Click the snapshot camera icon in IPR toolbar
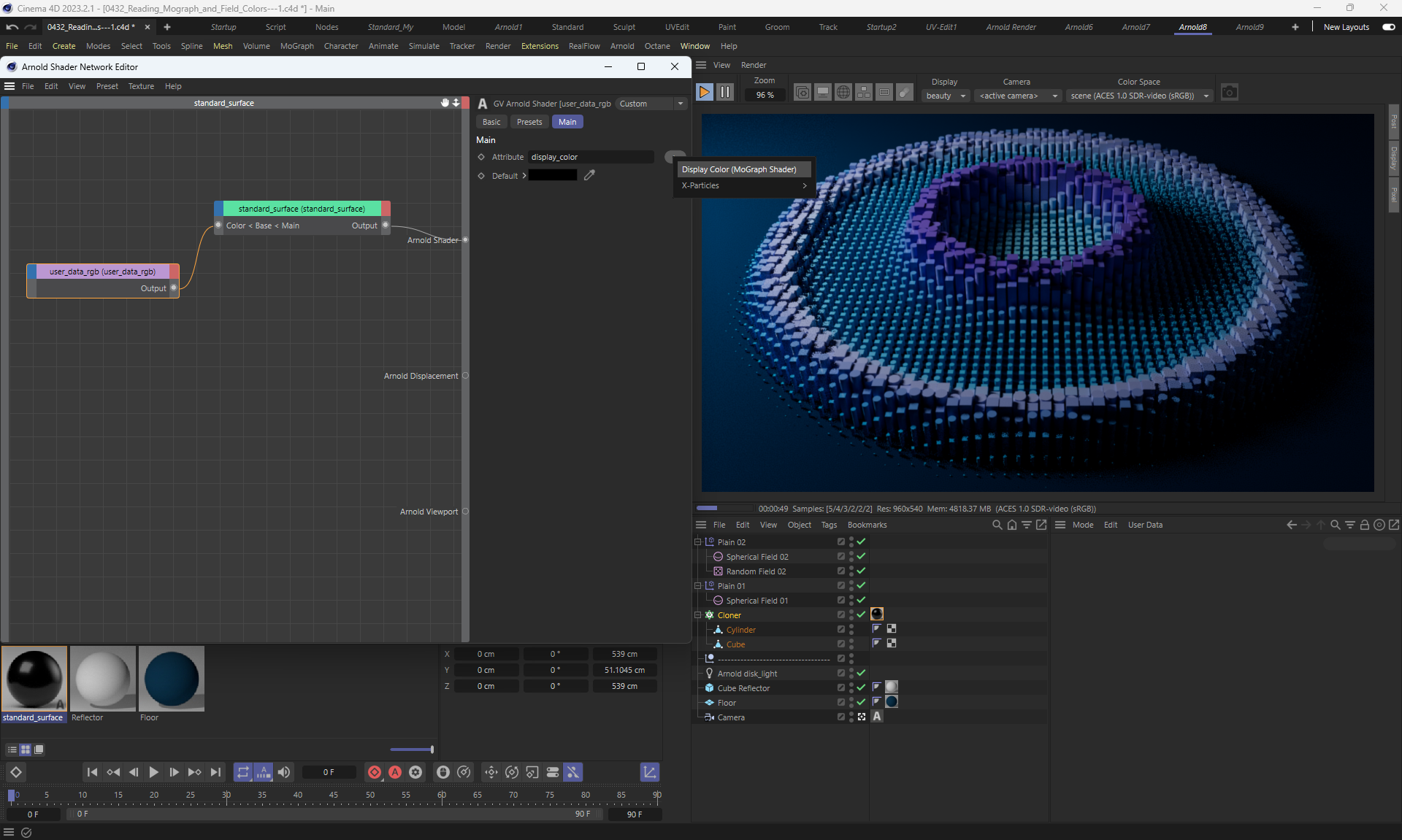Screen dimensions: 1402x840 (x=1230, y=93)
